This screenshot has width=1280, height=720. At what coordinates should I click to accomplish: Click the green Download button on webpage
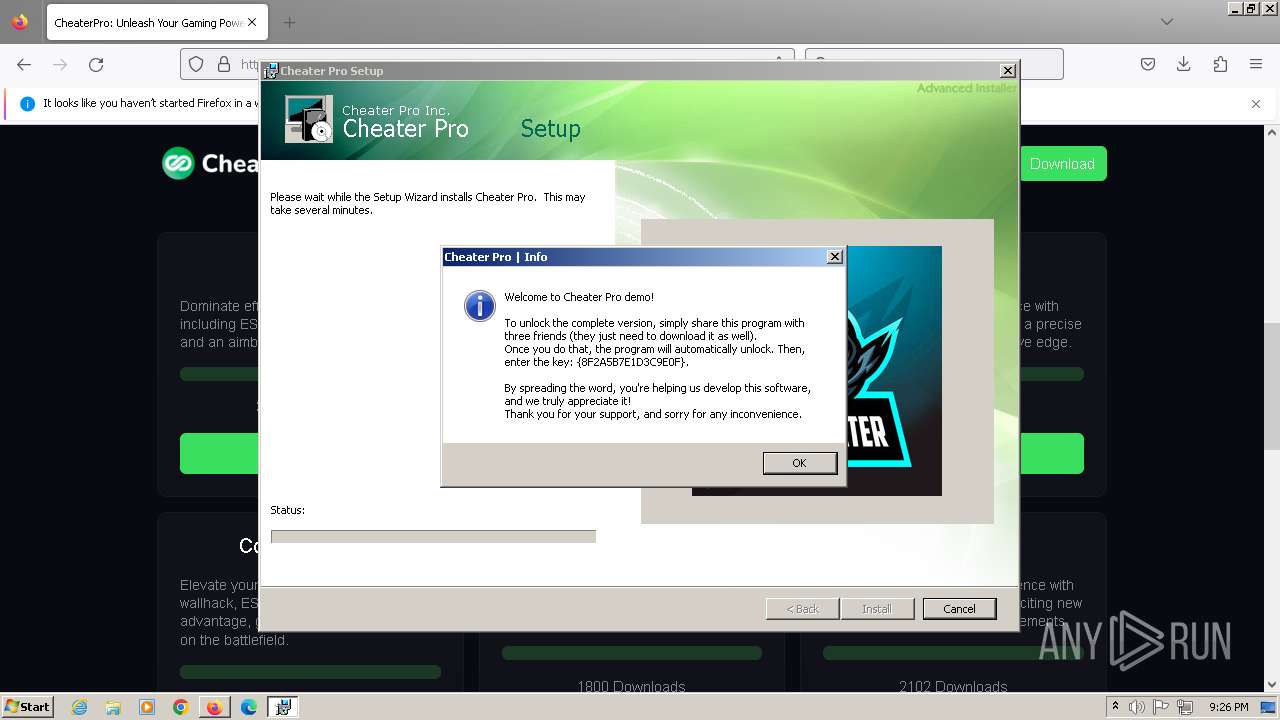(x=1062, y=164)
